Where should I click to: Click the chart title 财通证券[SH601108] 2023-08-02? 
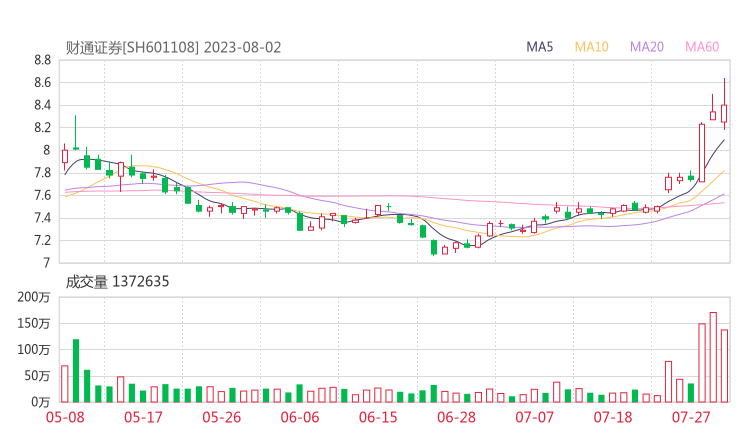tap(173, 48)
